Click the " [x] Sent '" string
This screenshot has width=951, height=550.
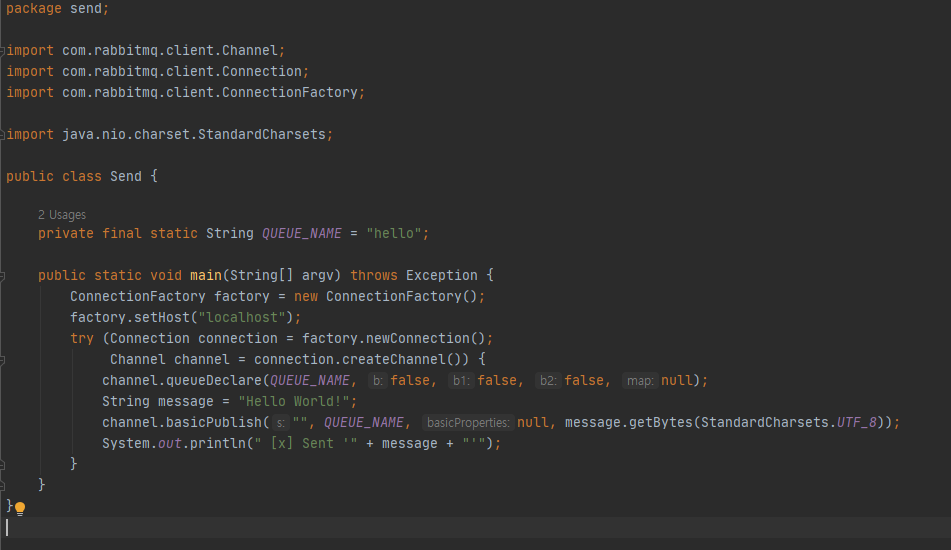[306, 444]
